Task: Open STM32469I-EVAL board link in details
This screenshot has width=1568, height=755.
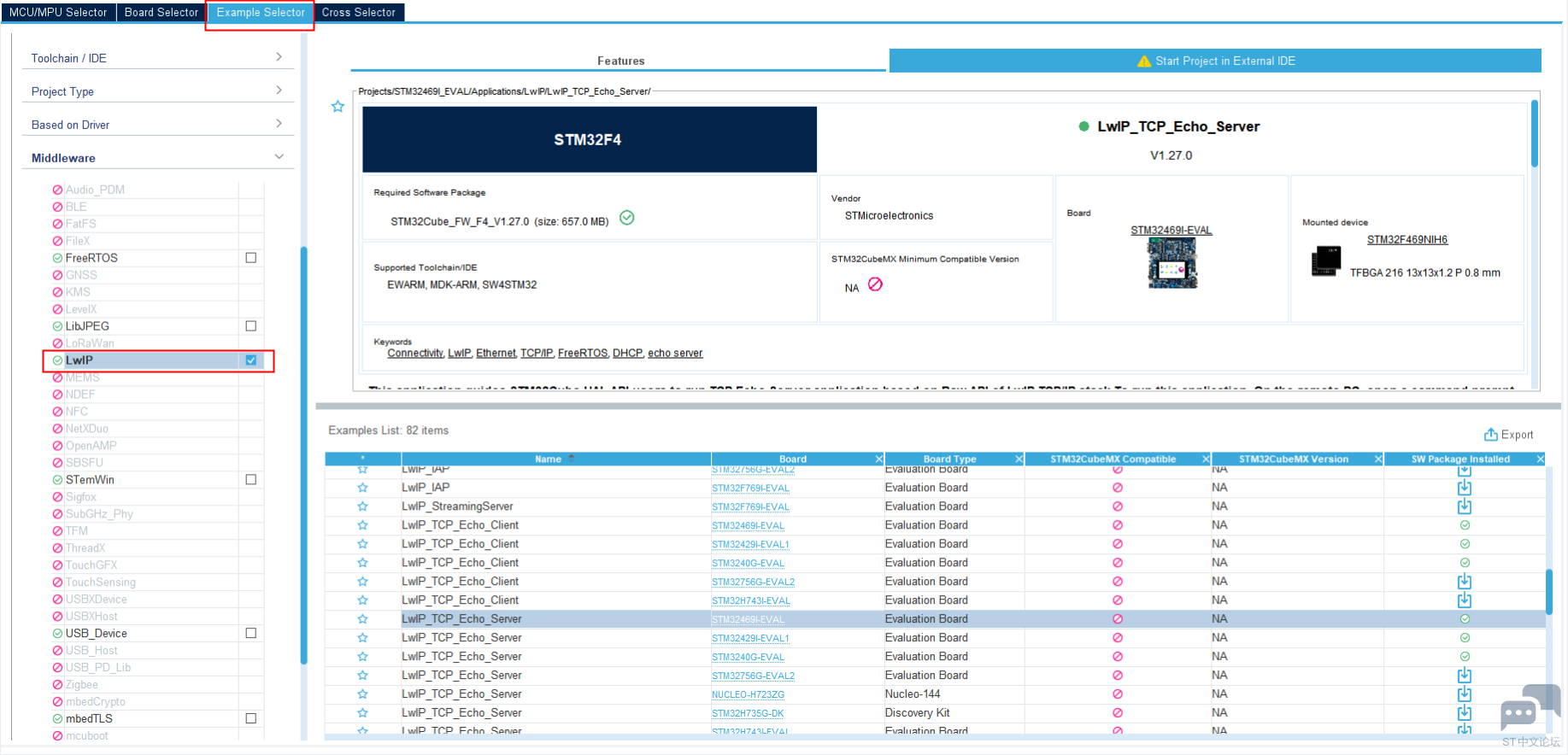Action: tap(1172, 231)
